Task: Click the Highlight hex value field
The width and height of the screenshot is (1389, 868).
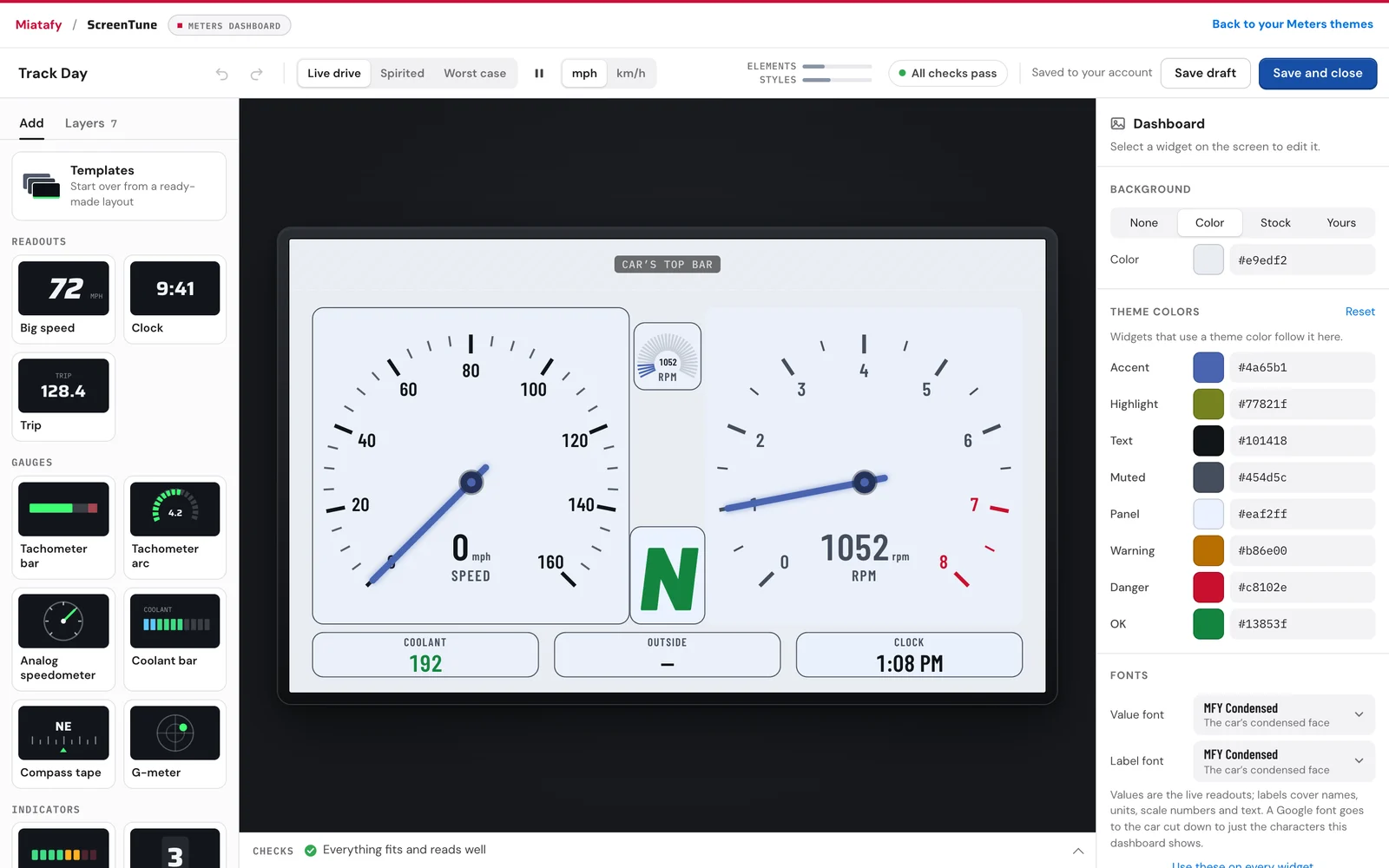Action: pos(1302,404)
